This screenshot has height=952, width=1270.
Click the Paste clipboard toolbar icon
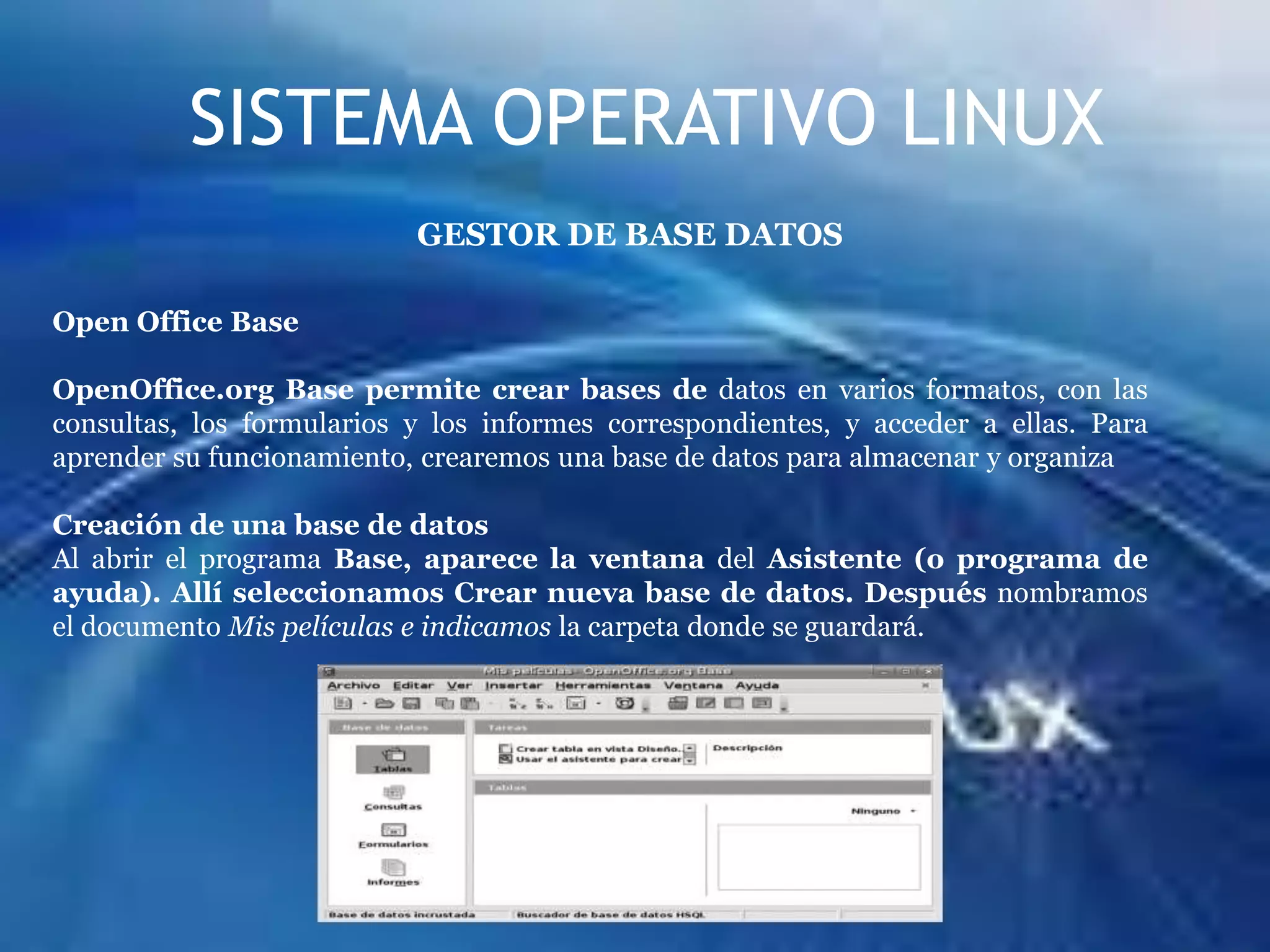point(470,703)
